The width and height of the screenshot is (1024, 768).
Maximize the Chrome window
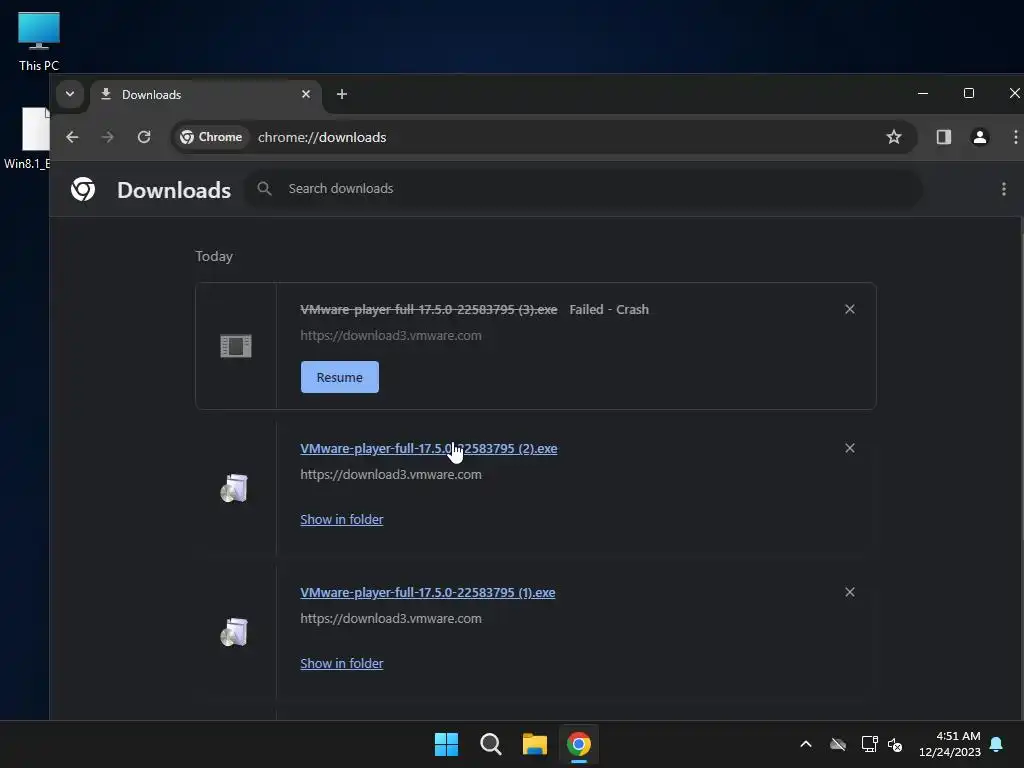point(969,93)
